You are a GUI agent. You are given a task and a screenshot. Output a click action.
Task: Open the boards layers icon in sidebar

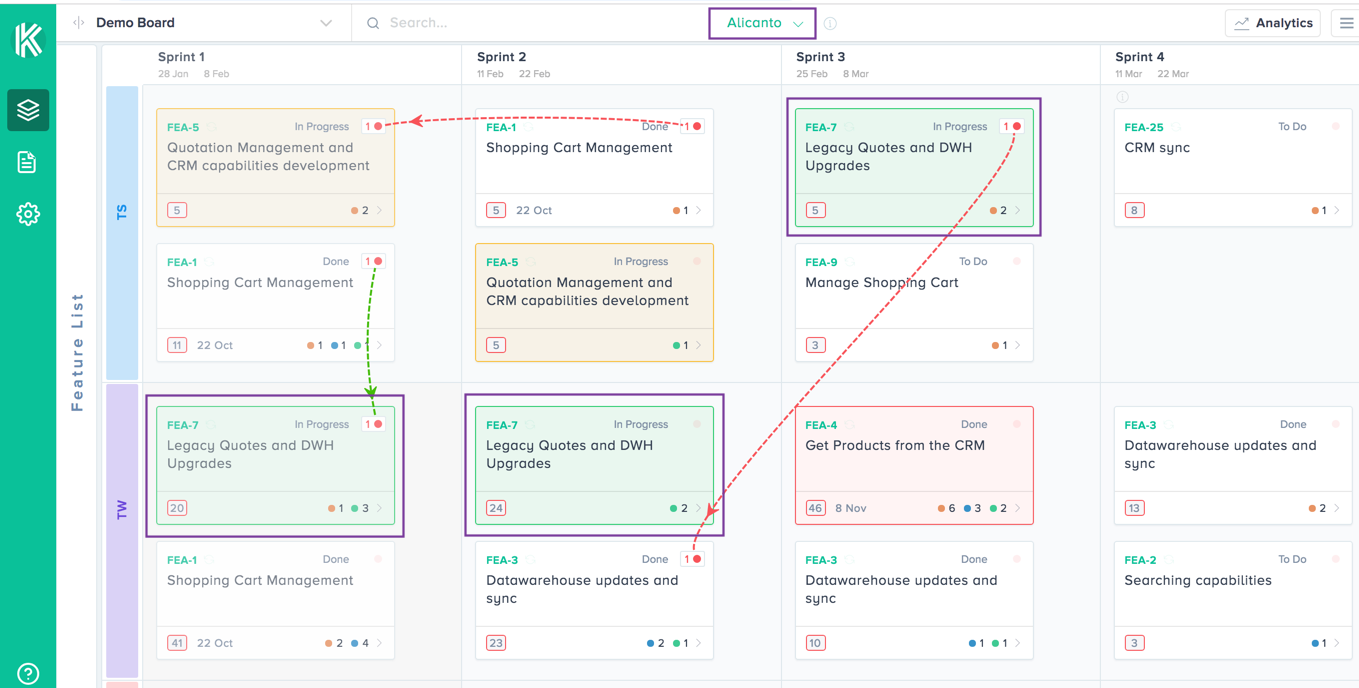pyautogui.click(x=28, y=110)
